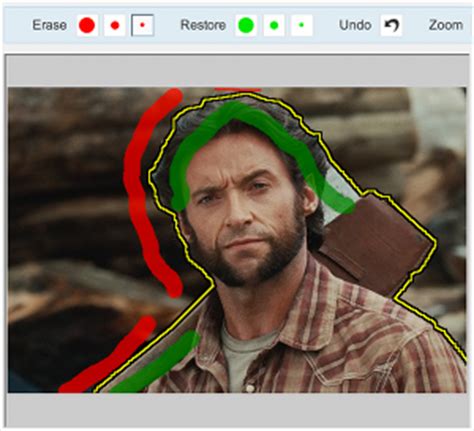474x431 pixels.
Task: Select the large green Restore brush
Action: coord(246,25)
